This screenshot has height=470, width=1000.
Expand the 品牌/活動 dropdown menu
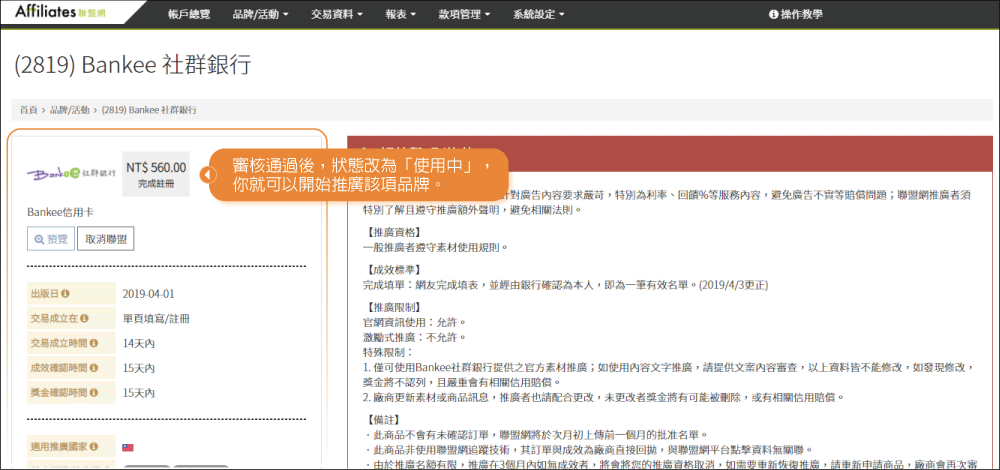pos(261,13)
